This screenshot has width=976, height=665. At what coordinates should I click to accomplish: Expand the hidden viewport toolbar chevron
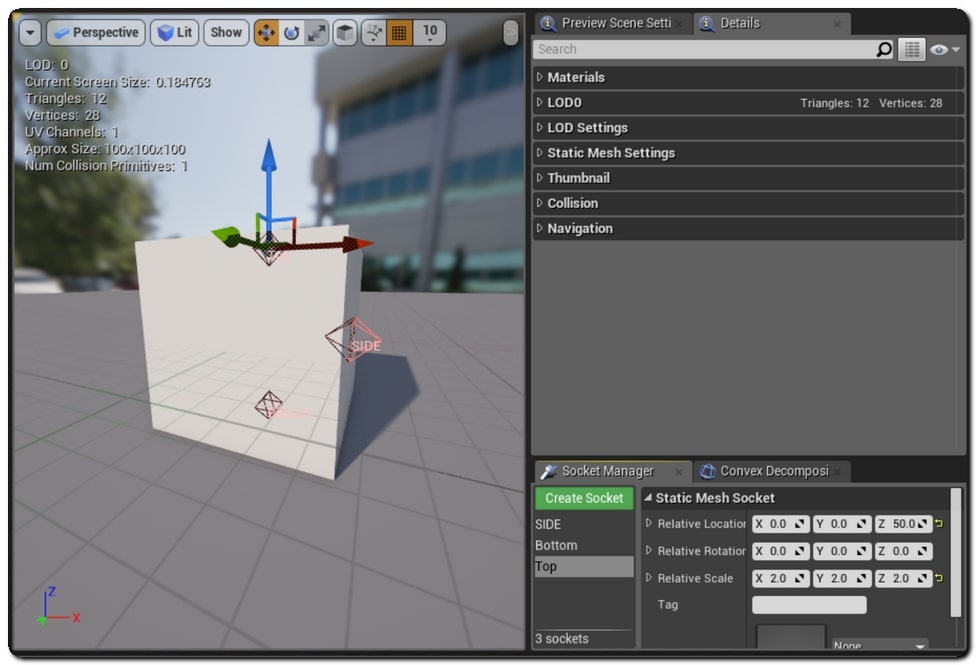[x=510, y=33]
